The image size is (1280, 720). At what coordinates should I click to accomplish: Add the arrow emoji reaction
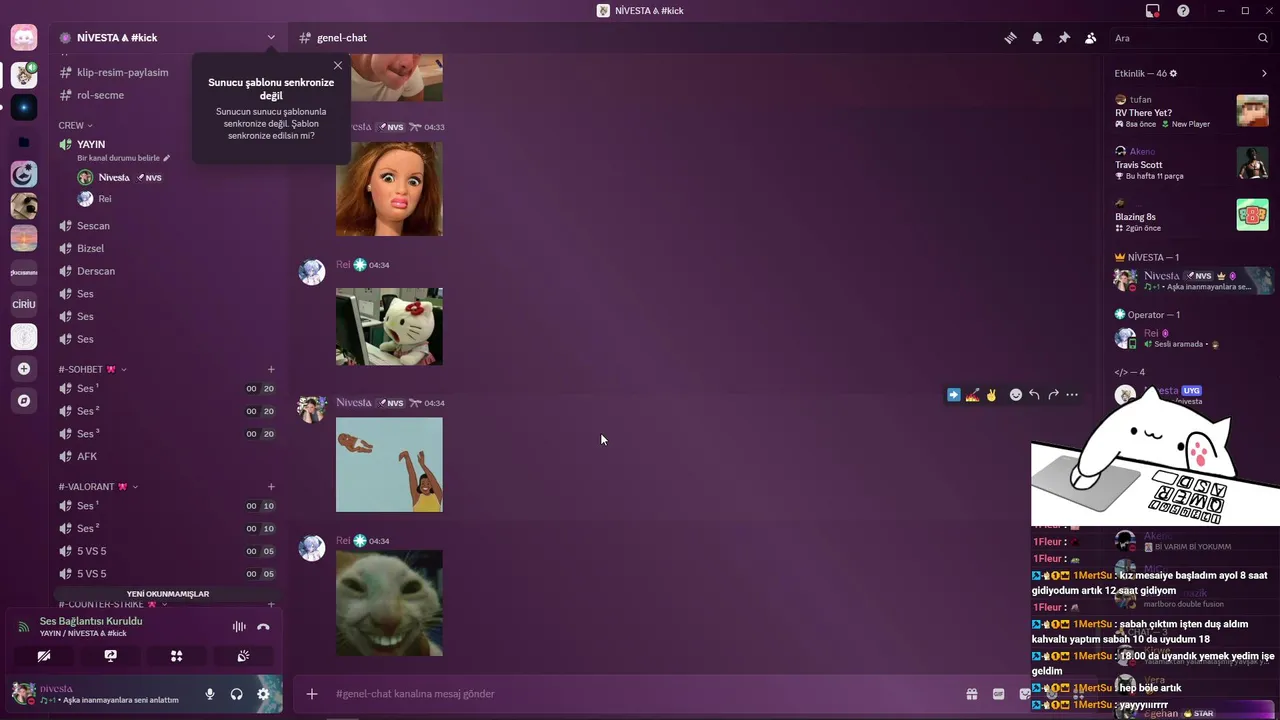pos(954,395)
